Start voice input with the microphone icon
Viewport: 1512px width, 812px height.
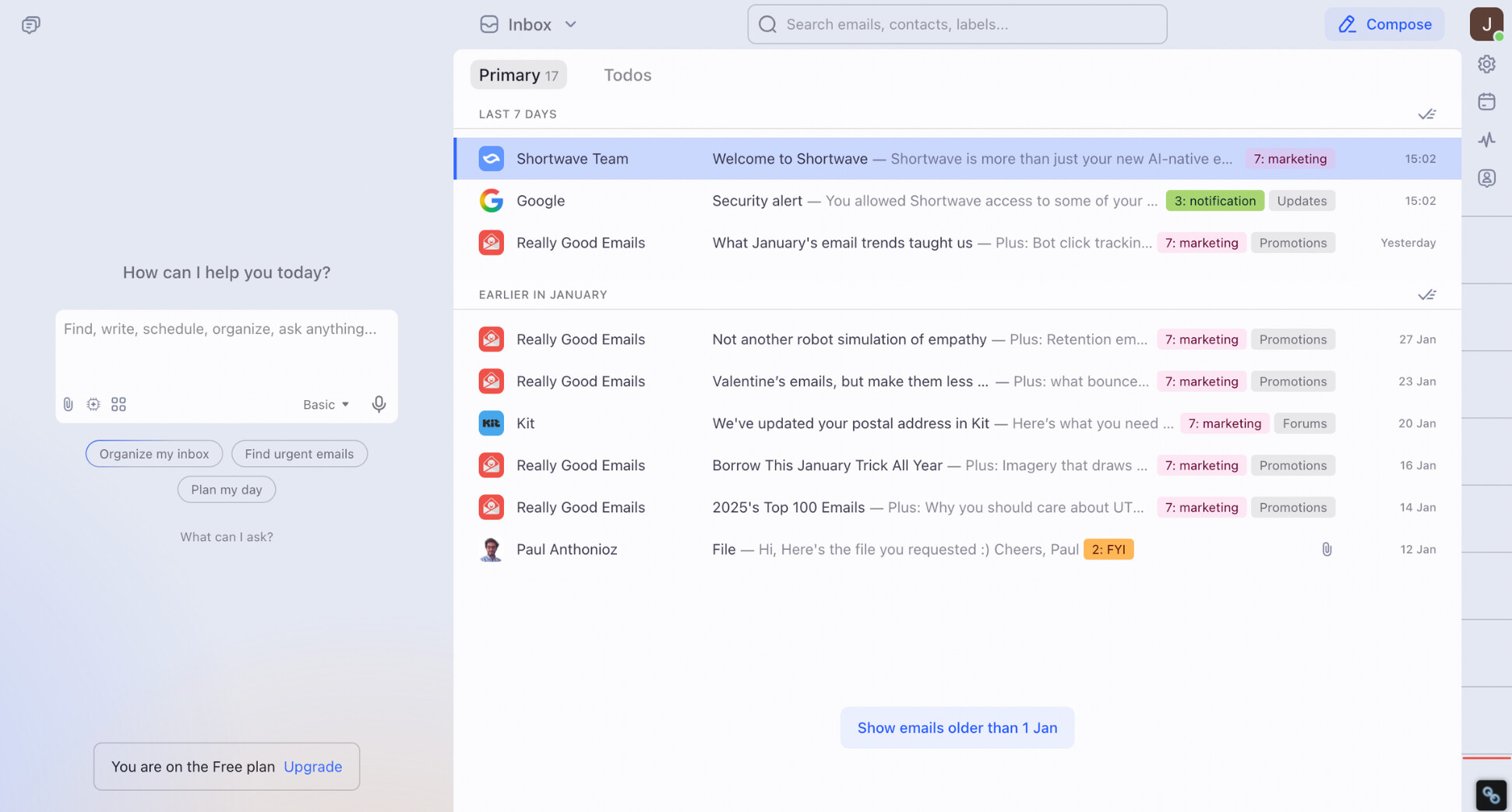tap(379, 404)
